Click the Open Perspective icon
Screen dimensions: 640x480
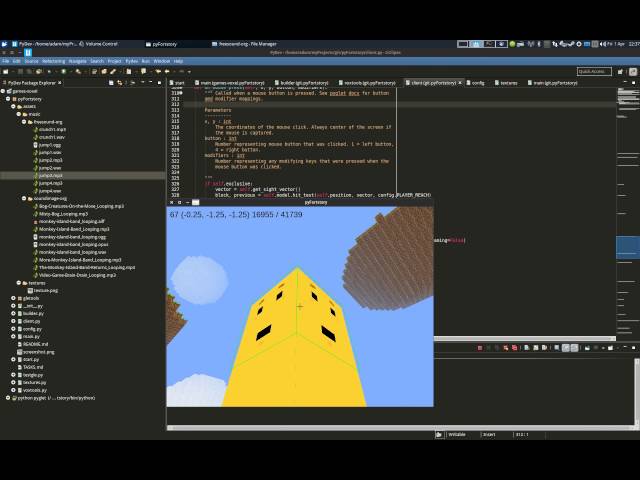(620, 72)
